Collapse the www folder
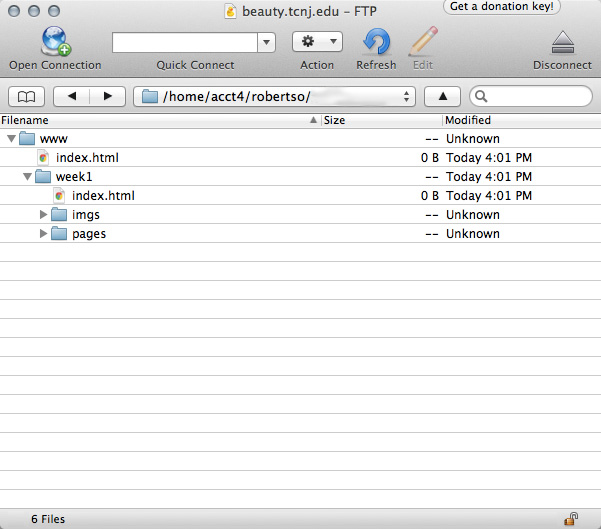The image size is (601, 529). click(x=11, y=139)
